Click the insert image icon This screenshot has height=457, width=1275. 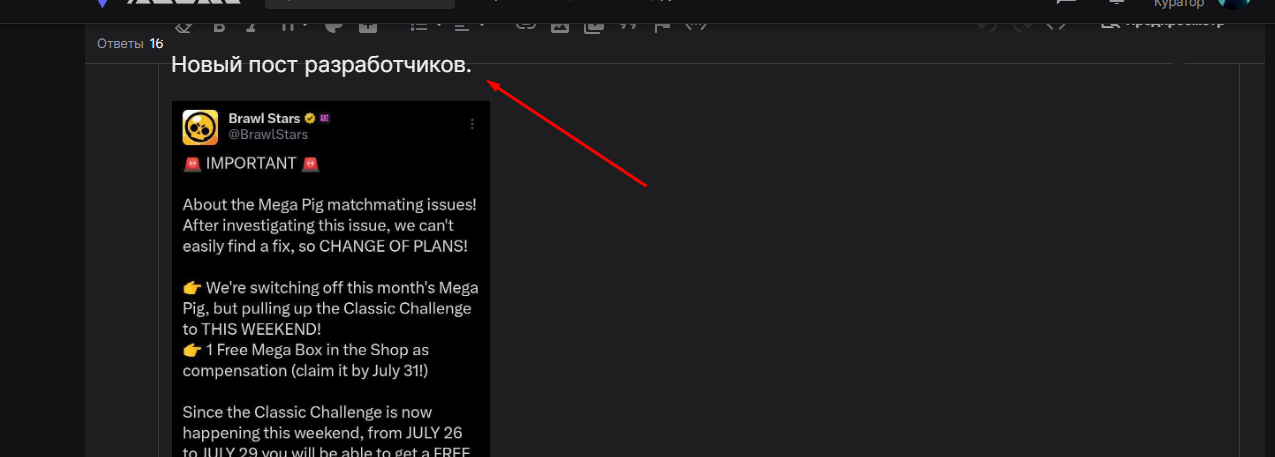tap(560, 25)
